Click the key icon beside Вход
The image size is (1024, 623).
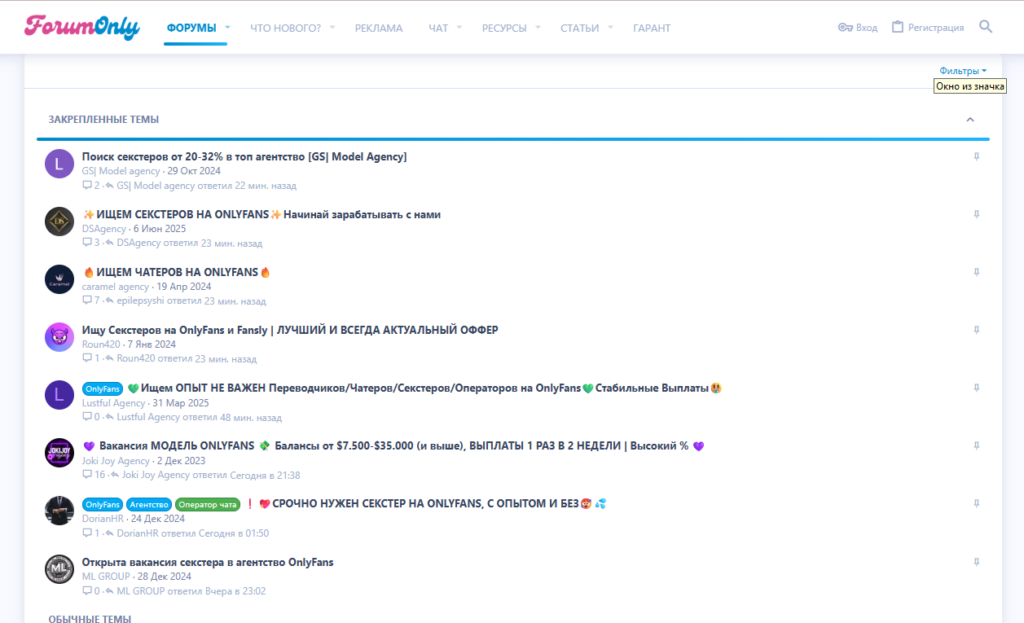coord(845,27)
